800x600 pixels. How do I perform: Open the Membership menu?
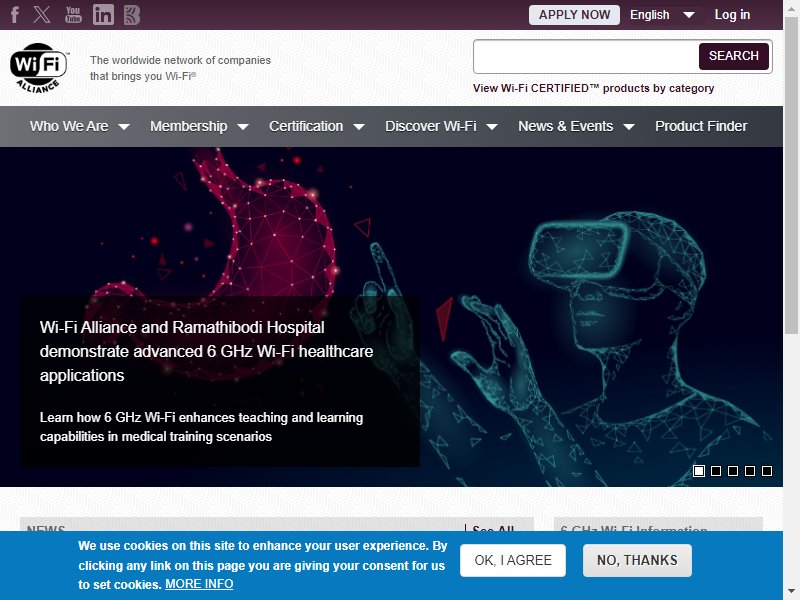[x=188, y=126]
